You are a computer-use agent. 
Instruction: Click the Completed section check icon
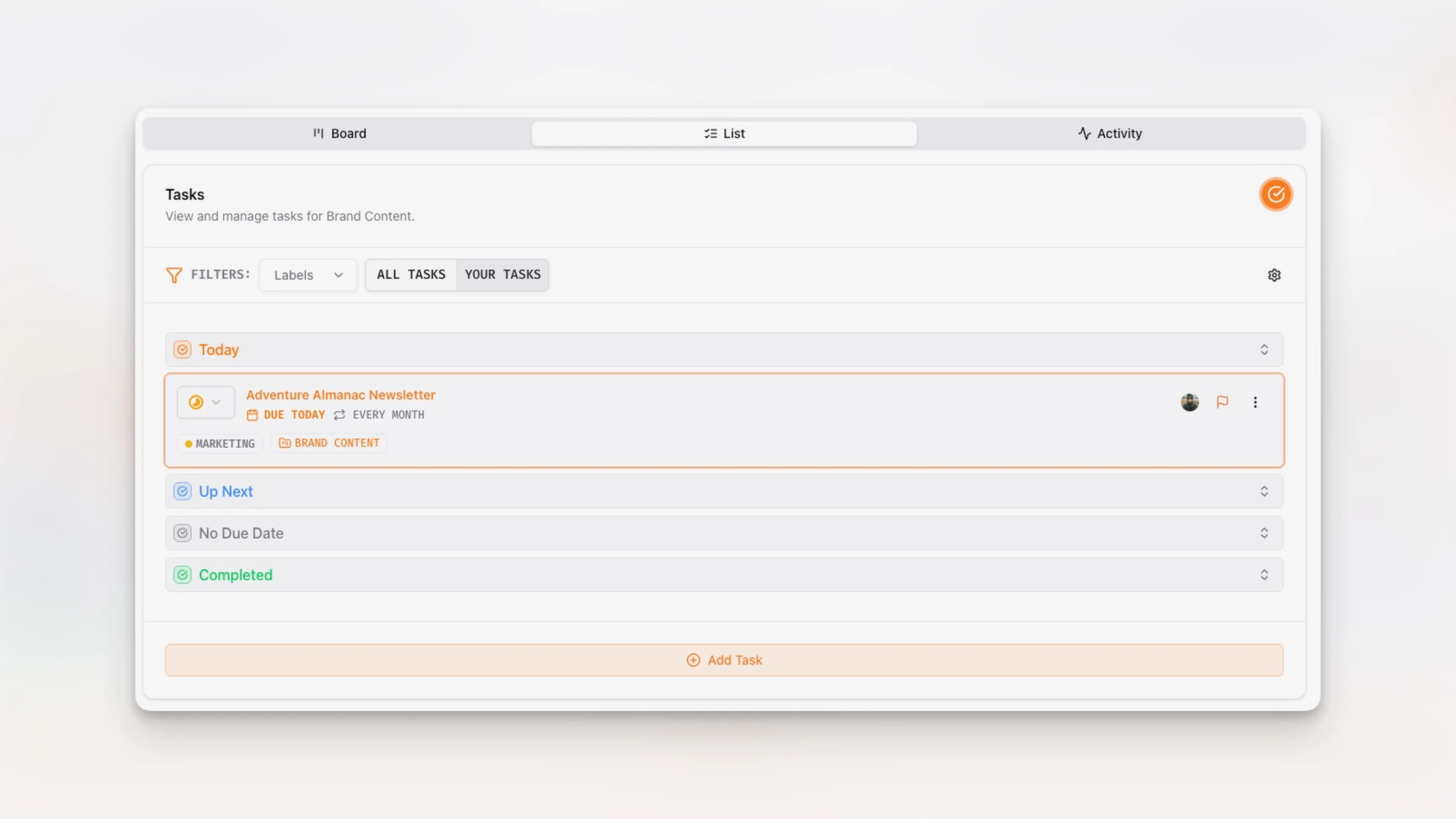(182, 575)
